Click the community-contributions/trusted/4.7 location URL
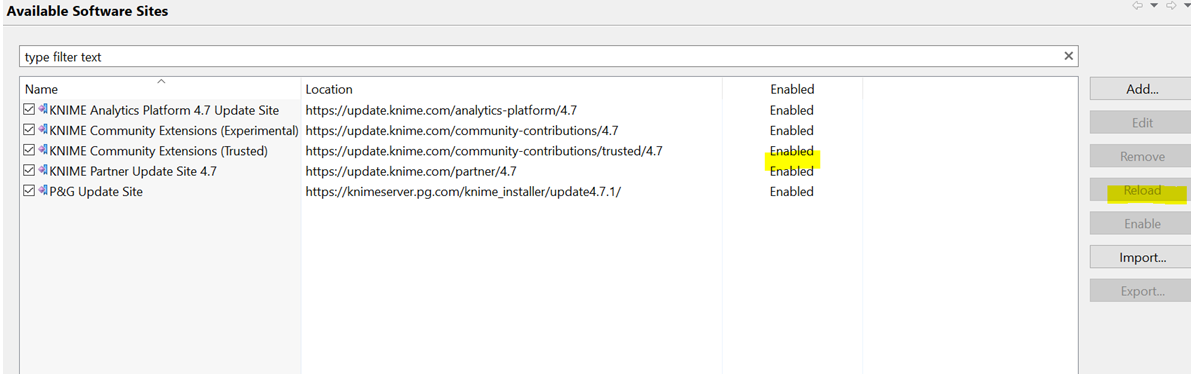Viewport: 1198px width, 379px height. [484, 151]
